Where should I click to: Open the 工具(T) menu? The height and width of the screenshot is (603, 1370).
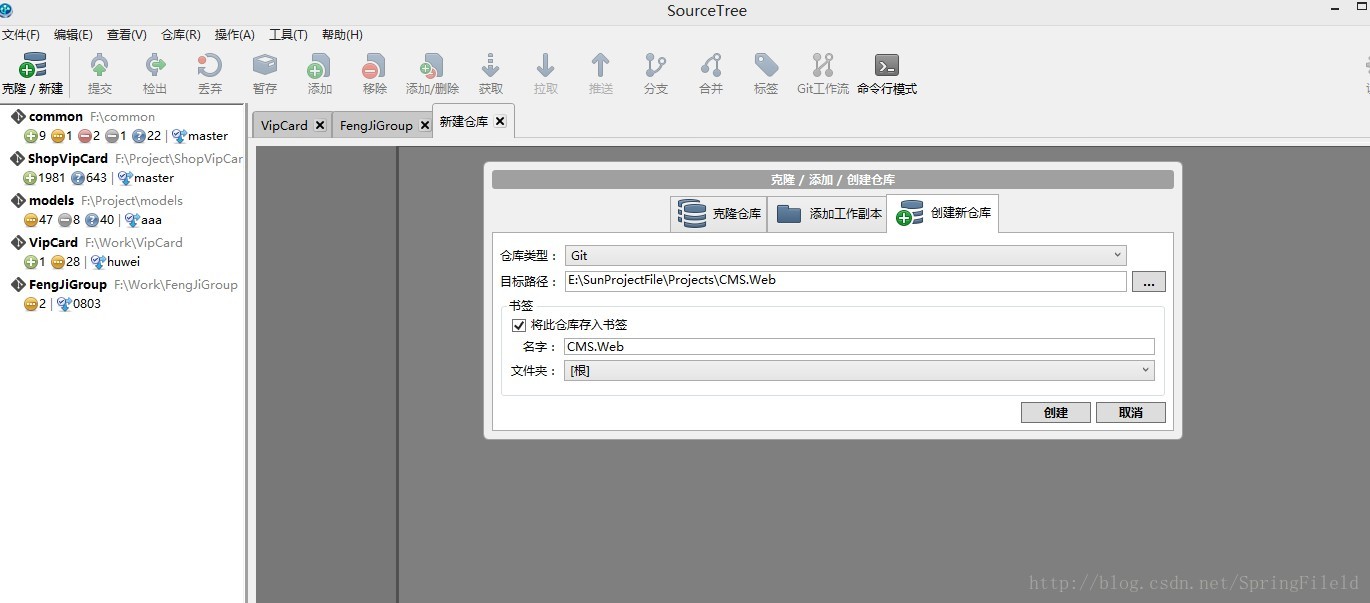(288, 34)
